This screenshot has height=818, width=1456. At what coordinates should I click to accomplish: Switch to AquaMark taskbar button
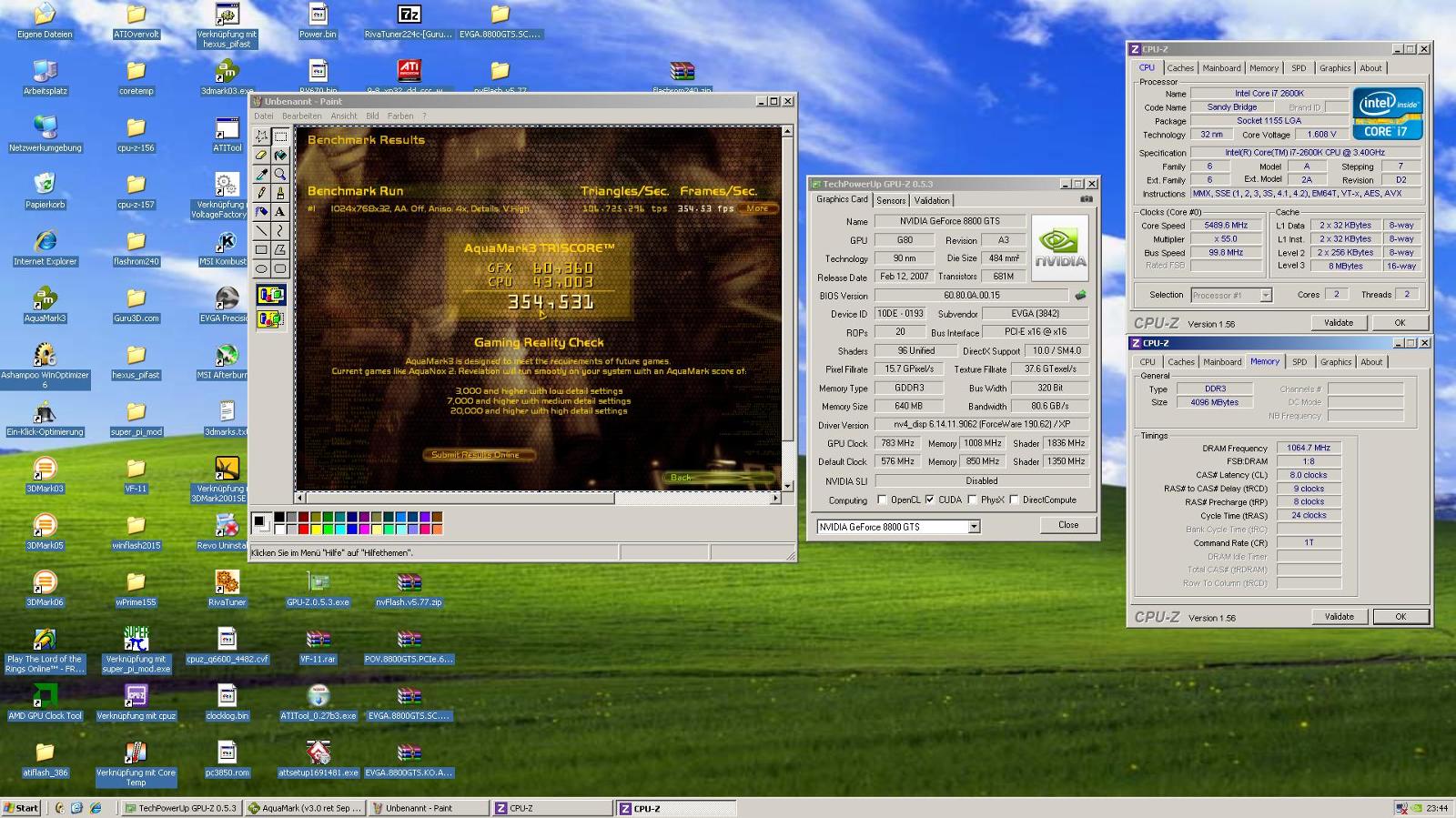tap(306, 808)
